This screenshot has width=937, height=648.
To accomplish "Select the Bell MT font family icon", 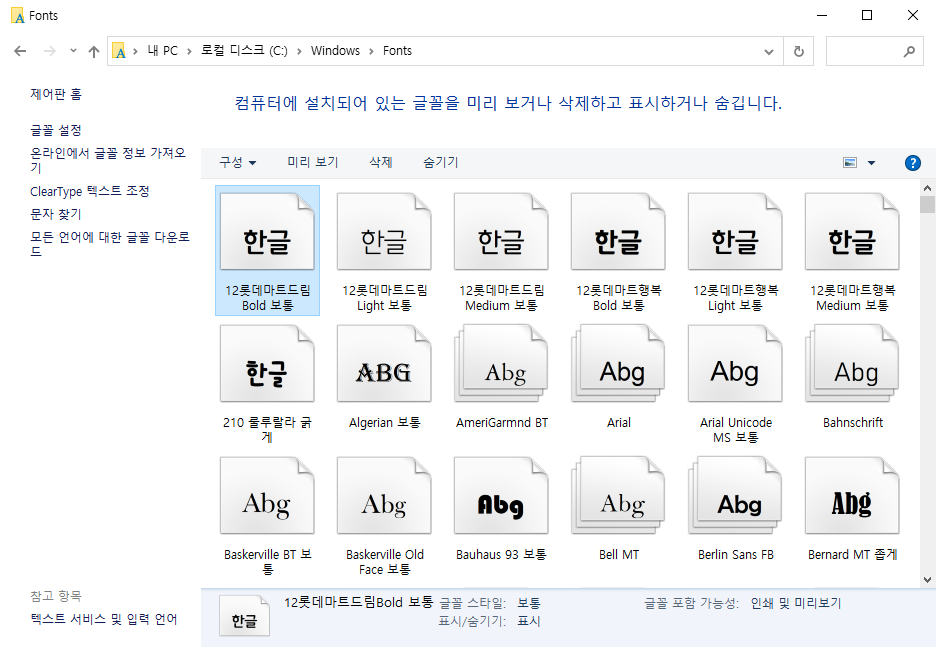I will click(x=618, y=496).
